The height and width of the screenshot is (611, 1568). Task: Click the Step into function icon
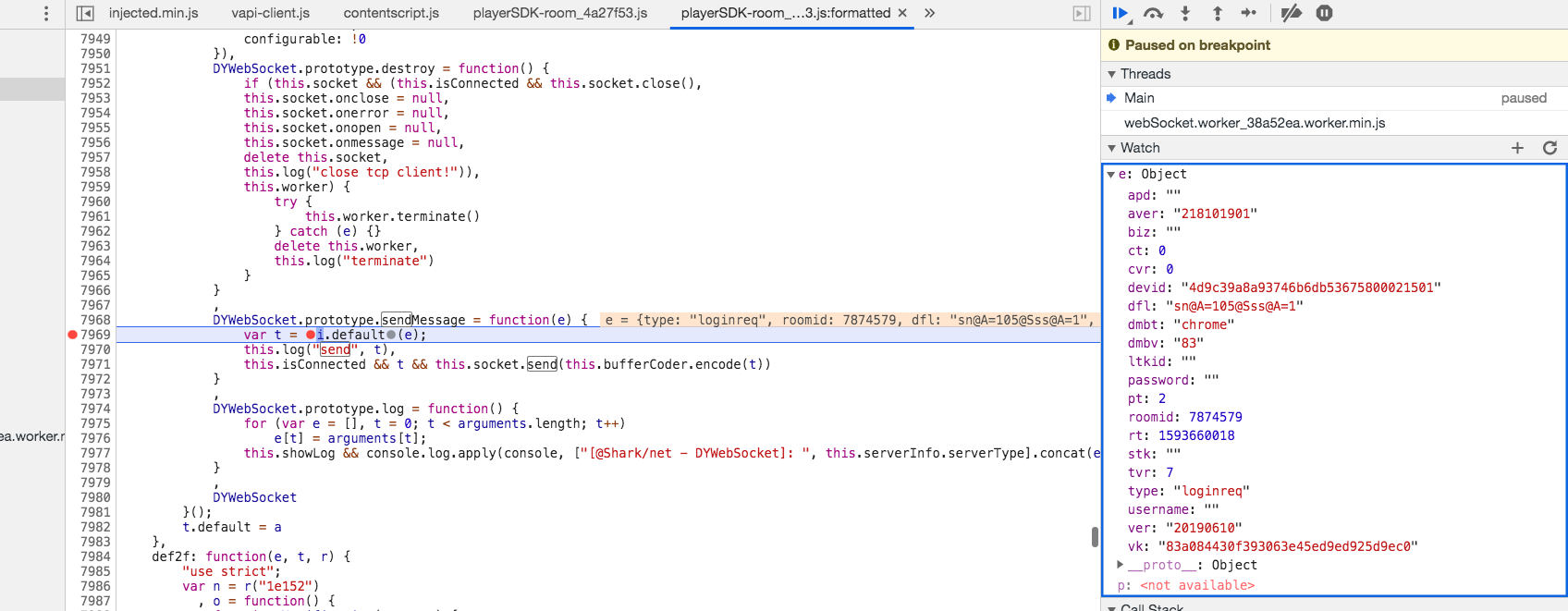(1185, 13)
